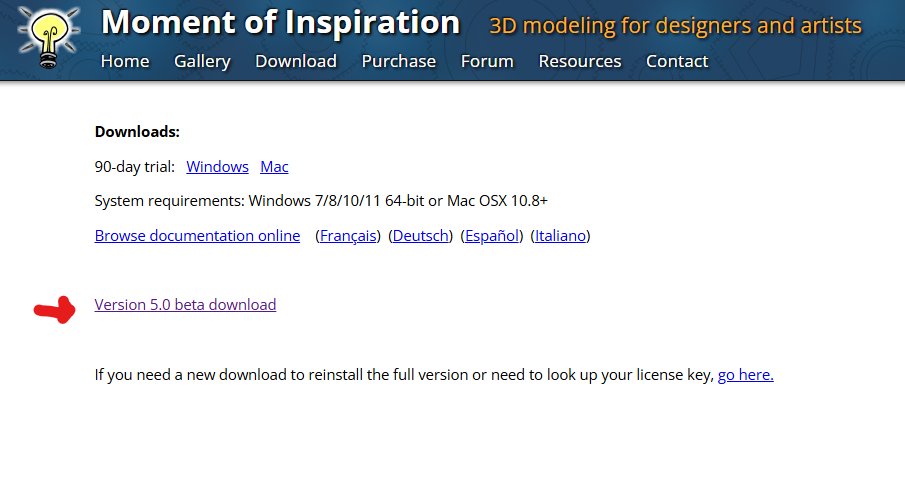The image size is (905, 488).
Task: Open the Download navigation item
Action: click(x=296, y=61)
